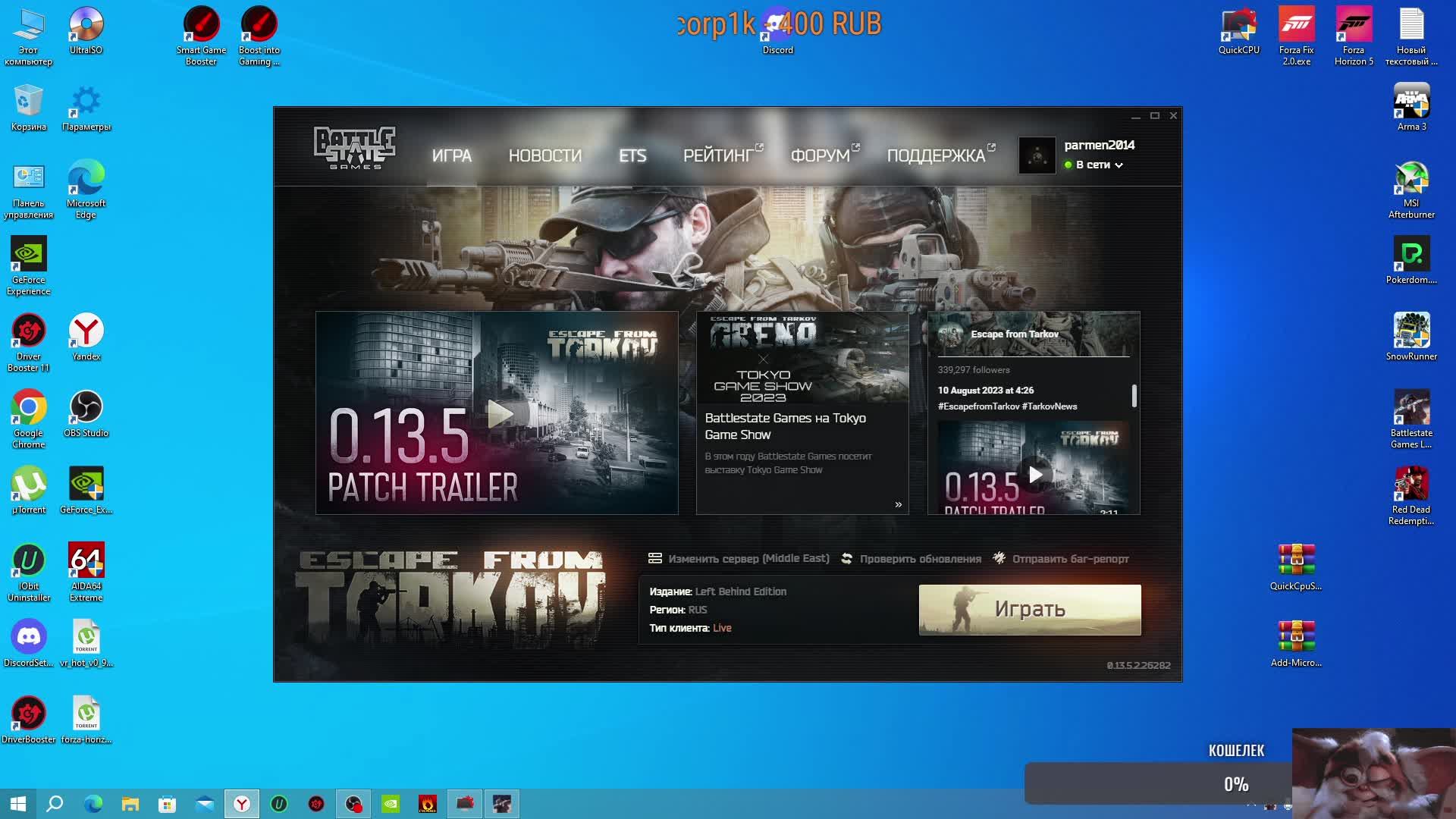Screen dimensions: 1456x819
Task: Click the check updates refresh icon
Action: pos(846,559)
